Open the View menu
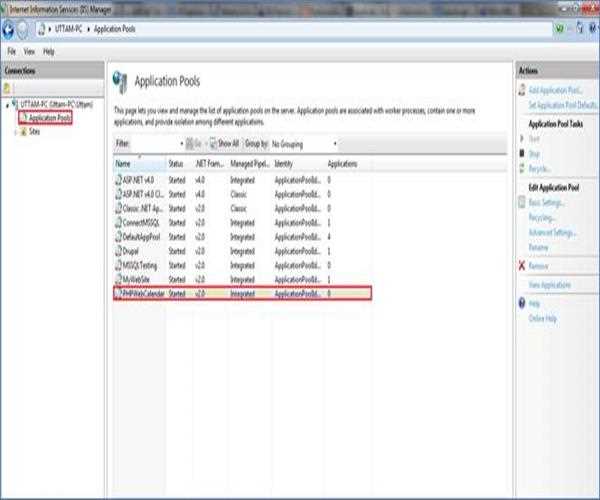The width and height of the screenshot is (600, 500). 29,51
